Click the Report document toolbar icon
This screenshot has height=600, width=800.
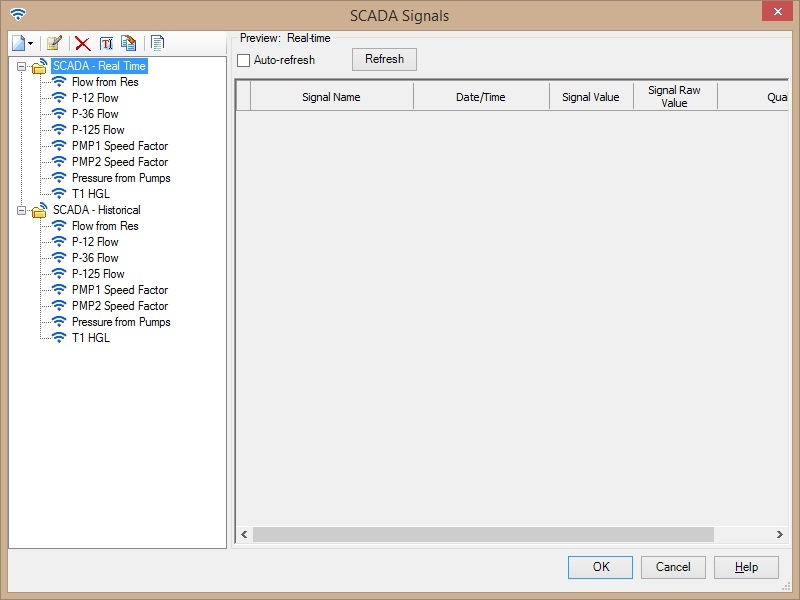(x=158, y=43)
